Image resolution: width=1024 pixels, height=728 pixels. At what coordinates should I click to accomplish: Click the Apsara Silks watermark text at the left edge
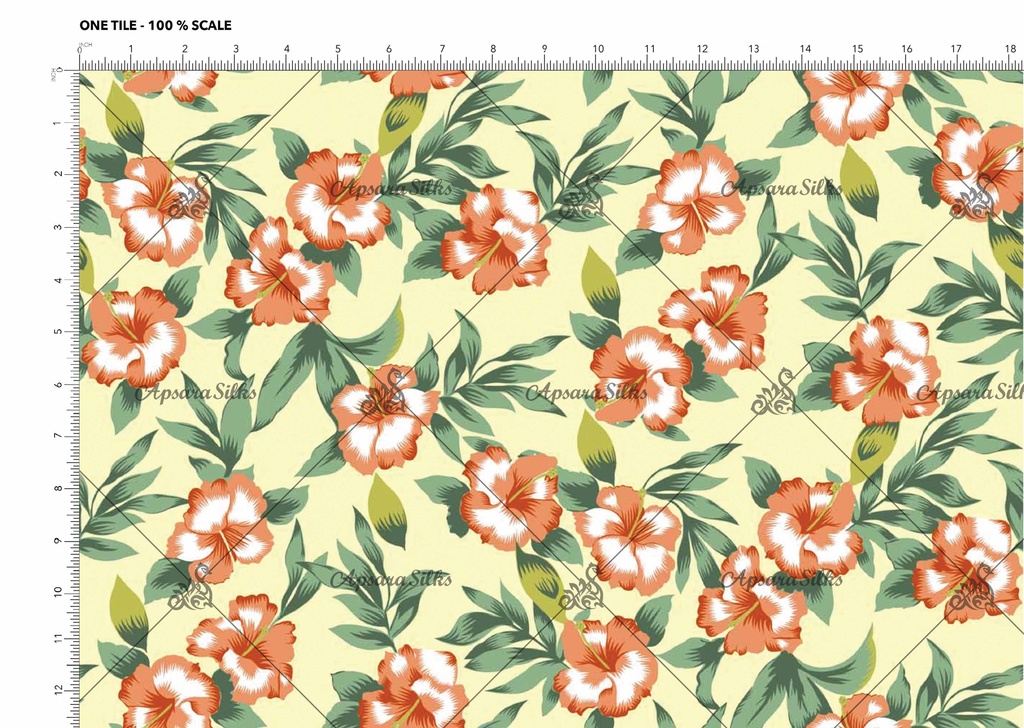pos(195,392)
